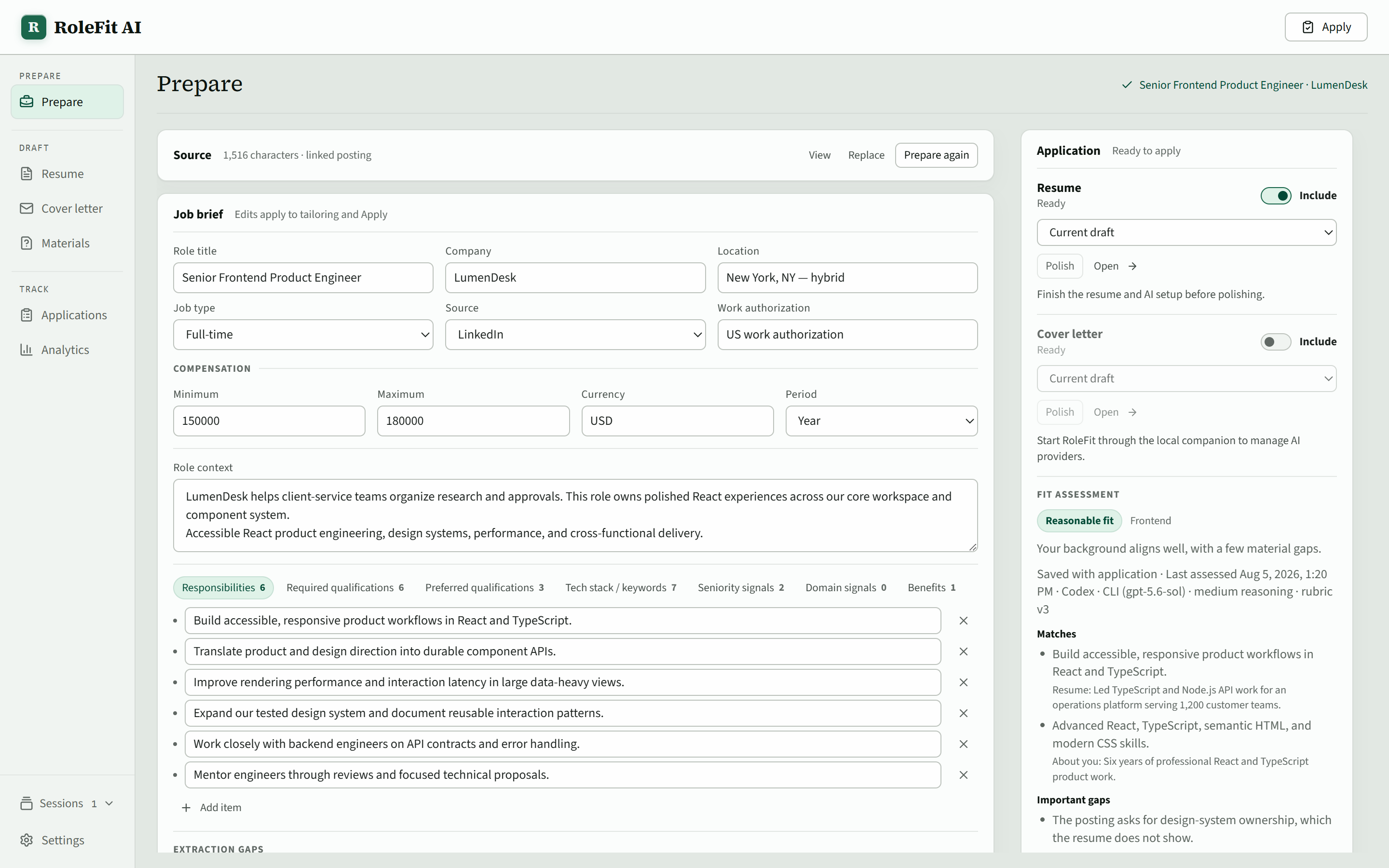
Task: Open Resume in the sidebar
Action: click(67, 174)
